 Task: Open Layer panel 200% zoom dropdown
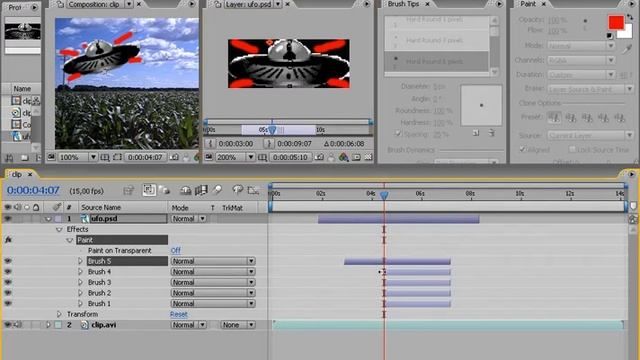pyautogui.click(x=235, y=157)
